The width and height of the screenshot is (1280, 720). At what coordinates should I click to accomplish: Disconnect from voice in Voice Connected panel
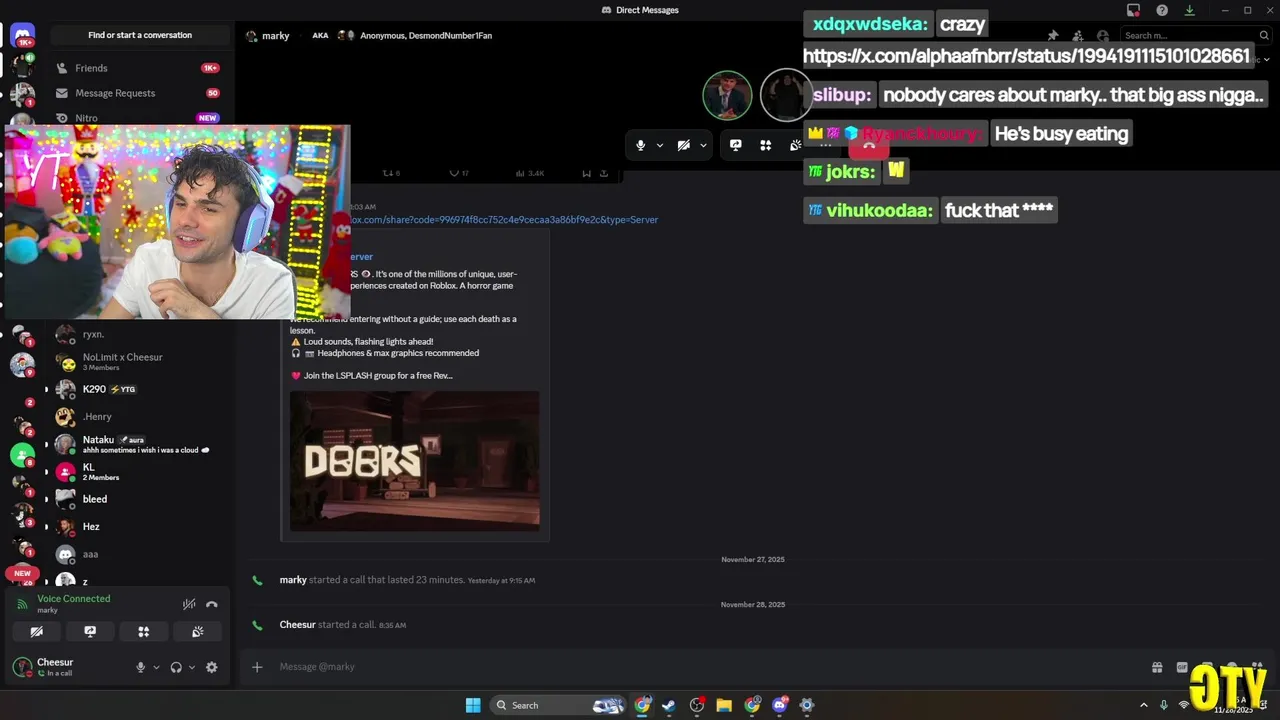pyautogui.click(x=212, y=604)
